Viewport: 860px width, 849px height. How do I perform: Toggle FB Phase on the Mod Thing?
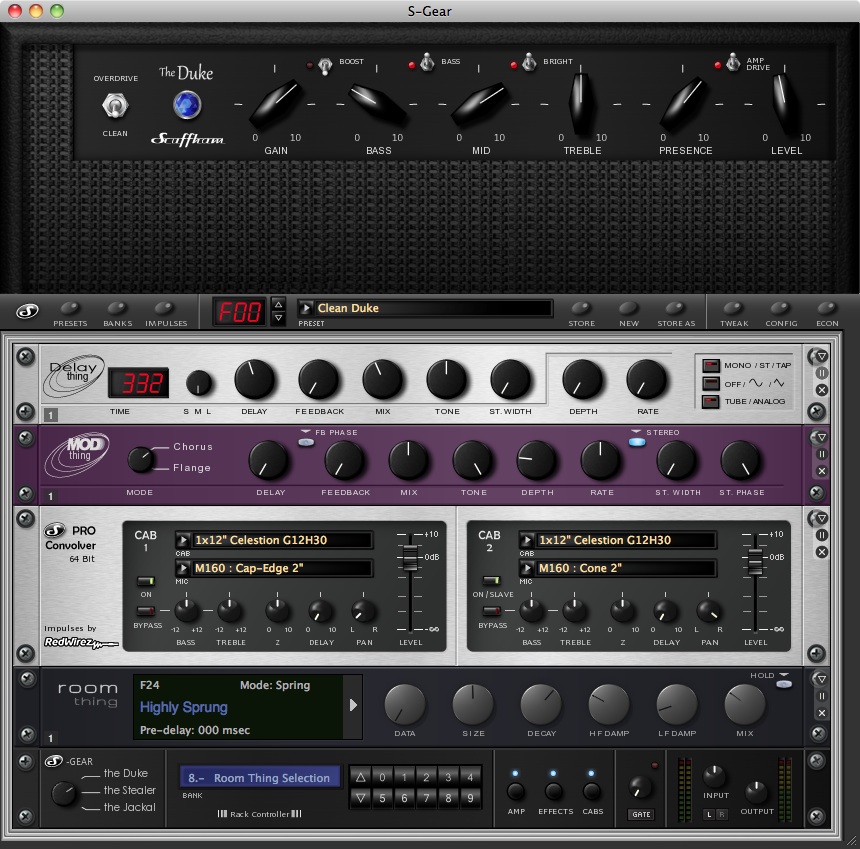[x=306, y=442]
